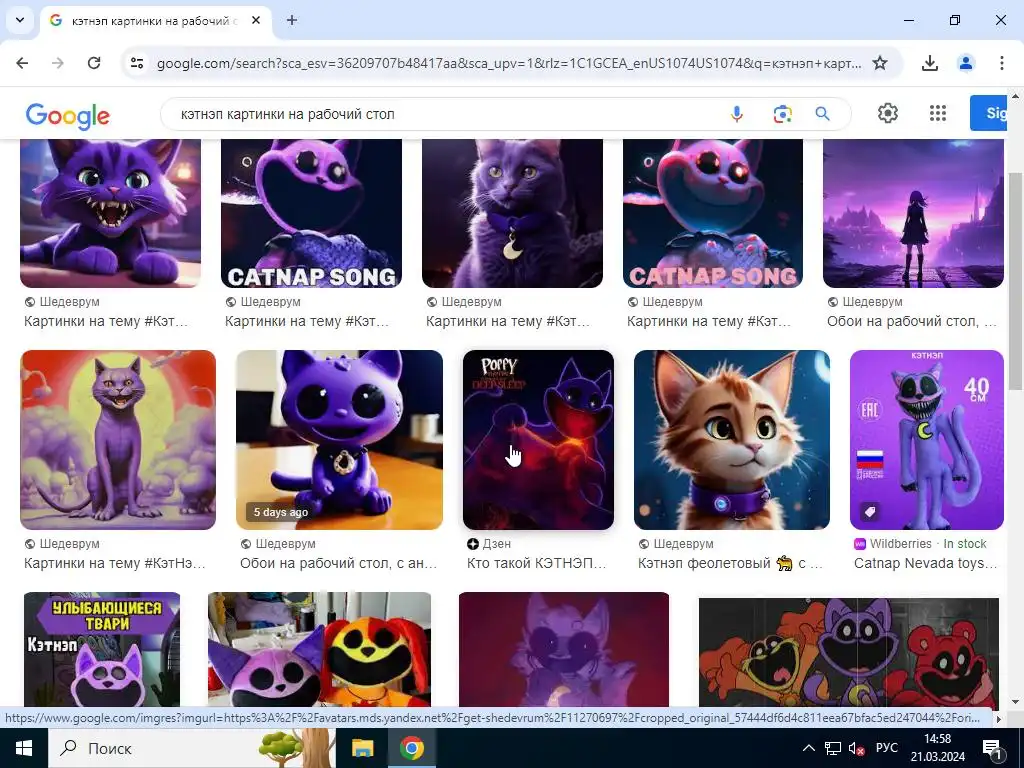Open link Картинки на тему #КэтНэ…
Screen dimensions: 1024x768
[115, 563]
